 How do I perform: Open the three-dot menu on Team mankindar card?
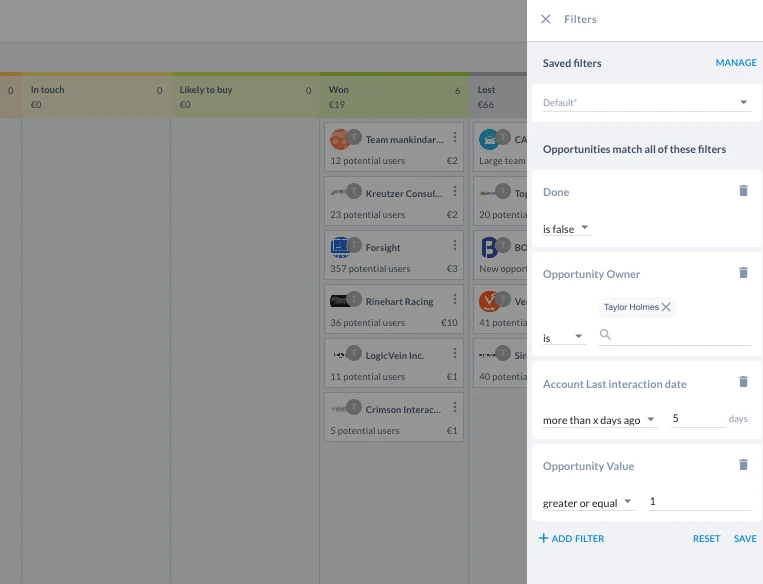pyautogui.click(x=454, y=137)
